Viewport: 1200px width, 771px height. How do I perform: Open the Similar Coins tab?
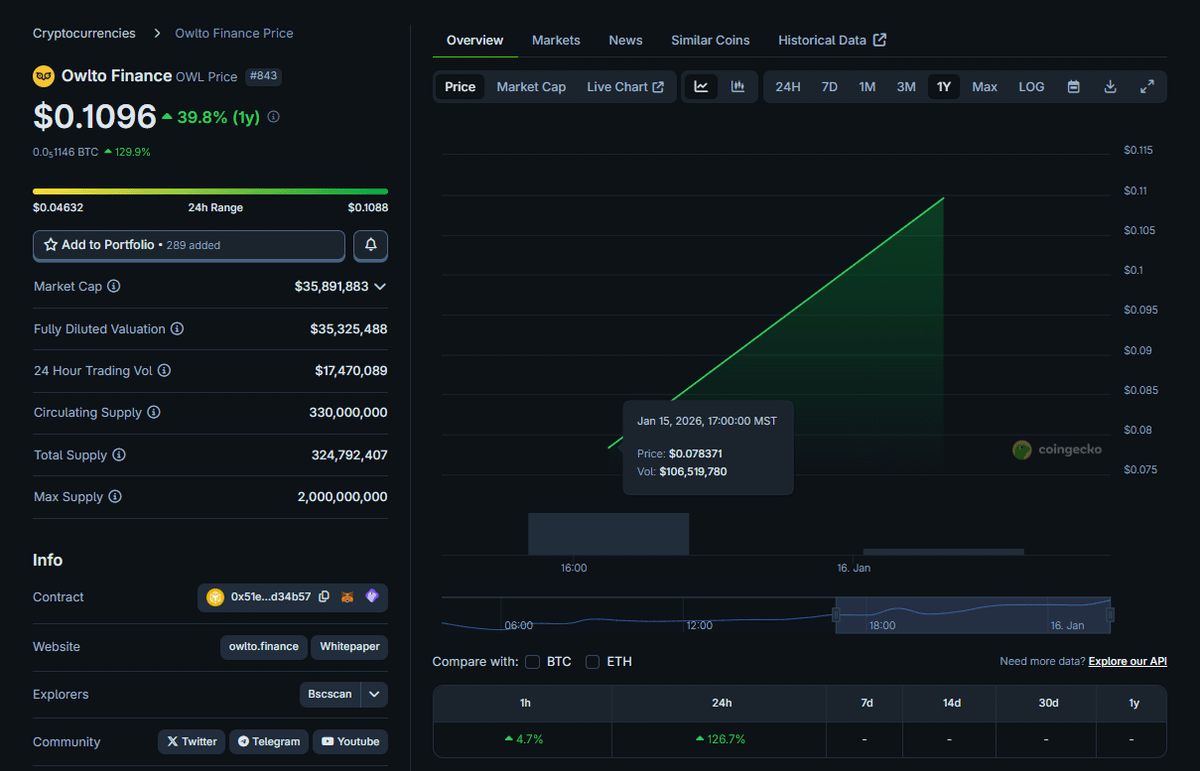pyautogui.click(x=710, y=40)
